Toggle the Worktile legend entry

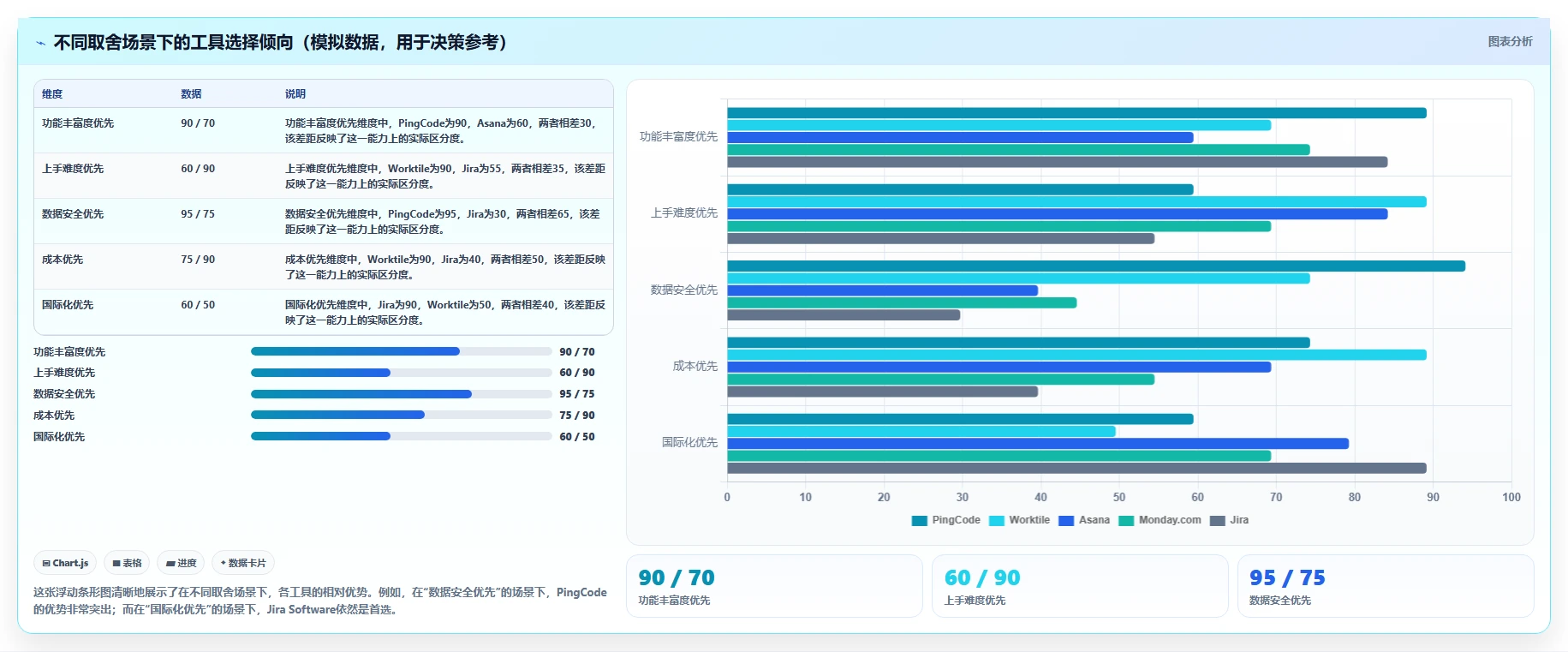[1019, 520]
